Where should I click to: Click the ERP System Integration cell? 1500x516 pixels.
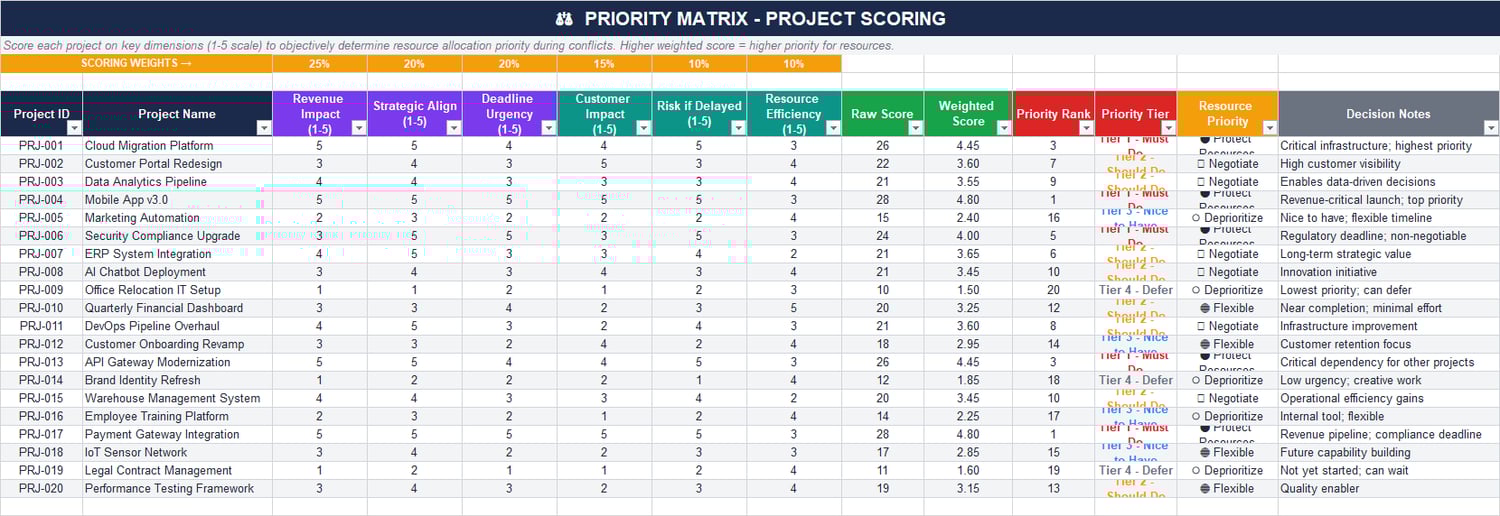(177, 254)
